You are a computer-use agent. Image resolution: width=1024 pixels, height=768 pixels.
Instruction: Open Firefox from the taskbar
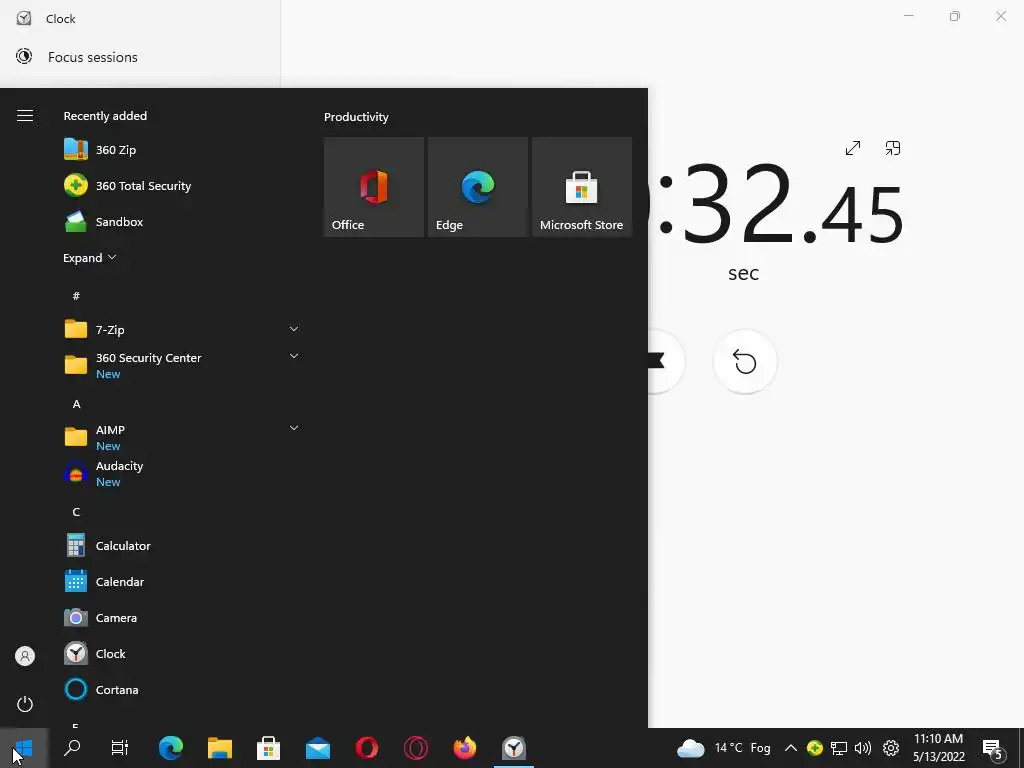(465, 748)
